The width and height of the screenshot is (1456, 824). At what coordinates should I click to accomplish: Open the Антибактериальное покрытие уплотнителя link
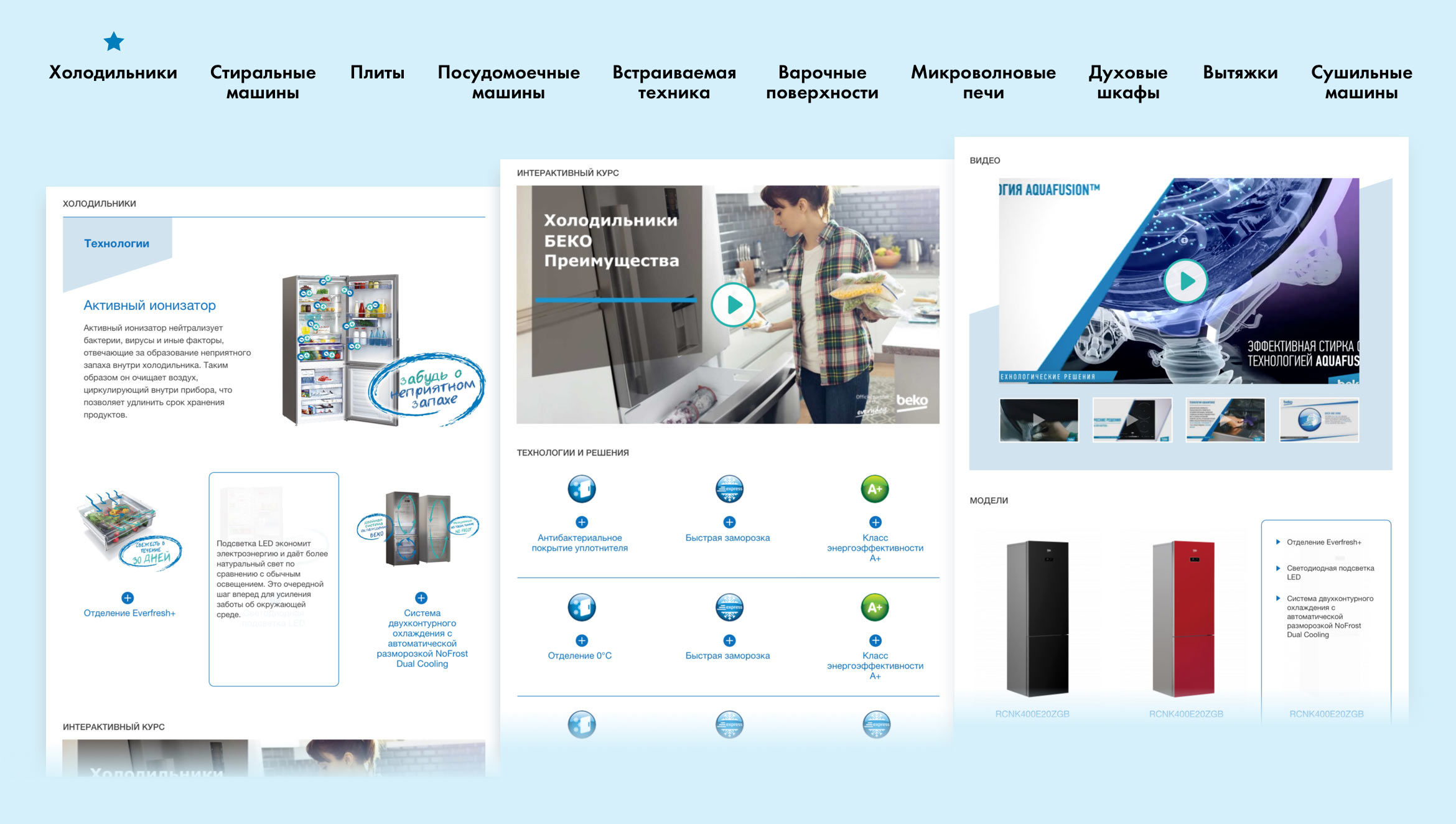[580, 543]
